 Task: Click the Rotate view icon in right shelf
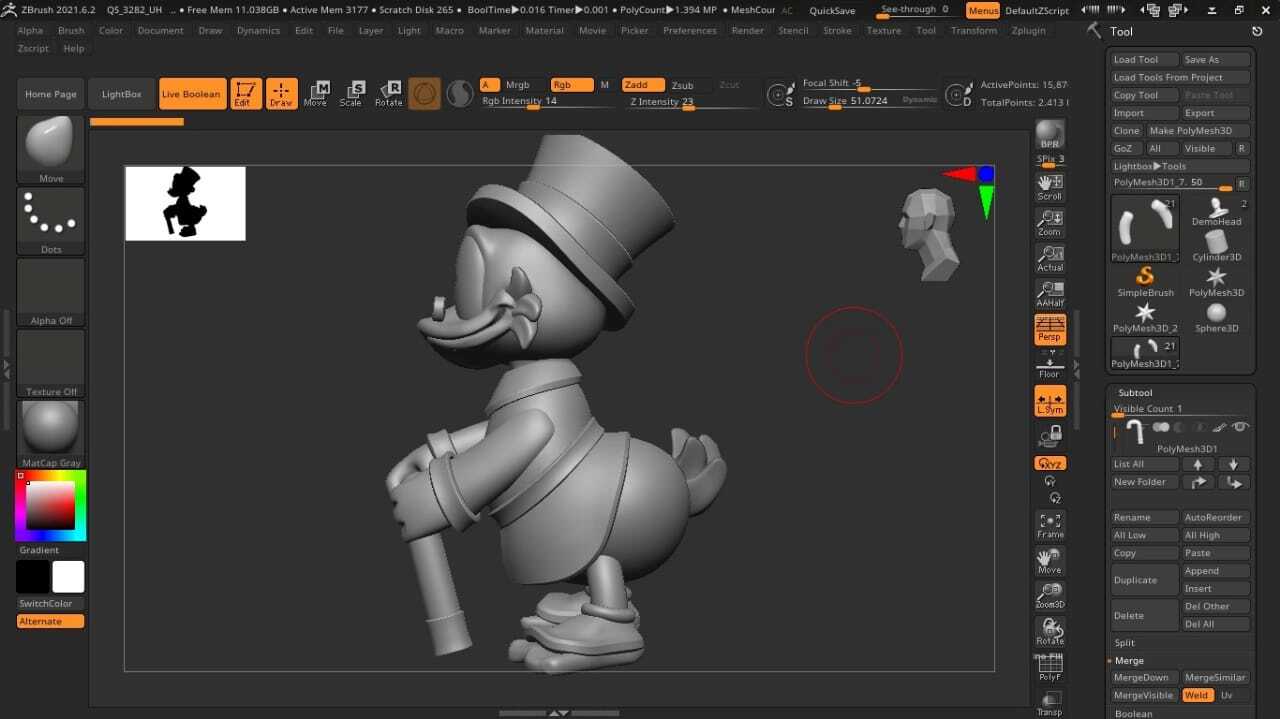tap(1050, 632)
